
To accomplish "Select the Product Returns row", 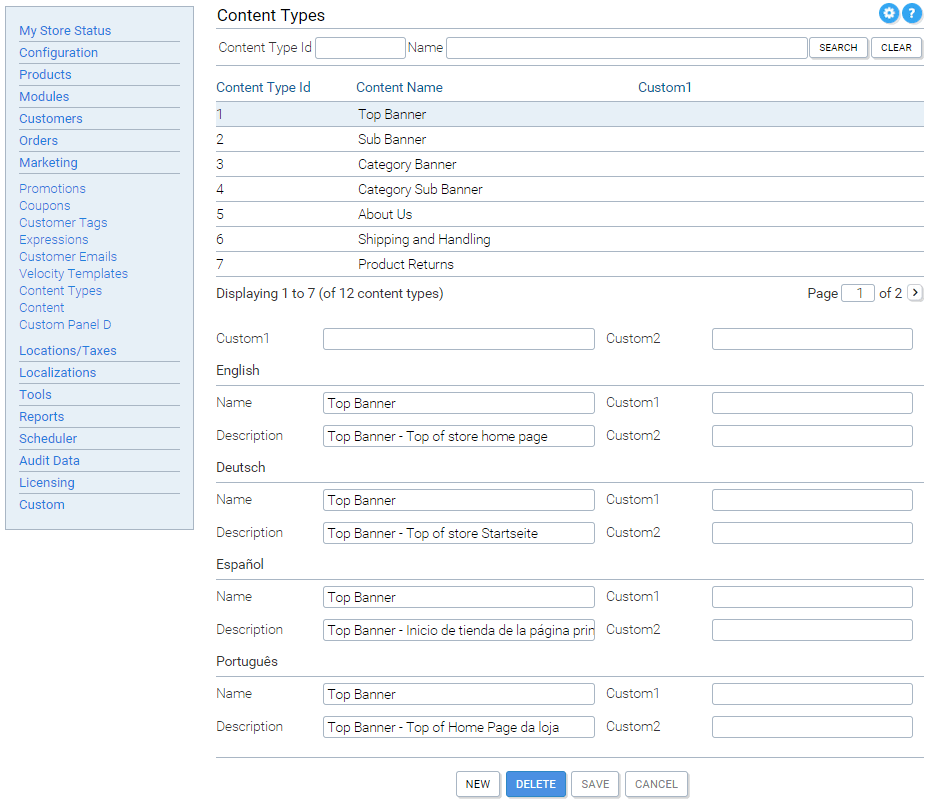I will point(569,264).
